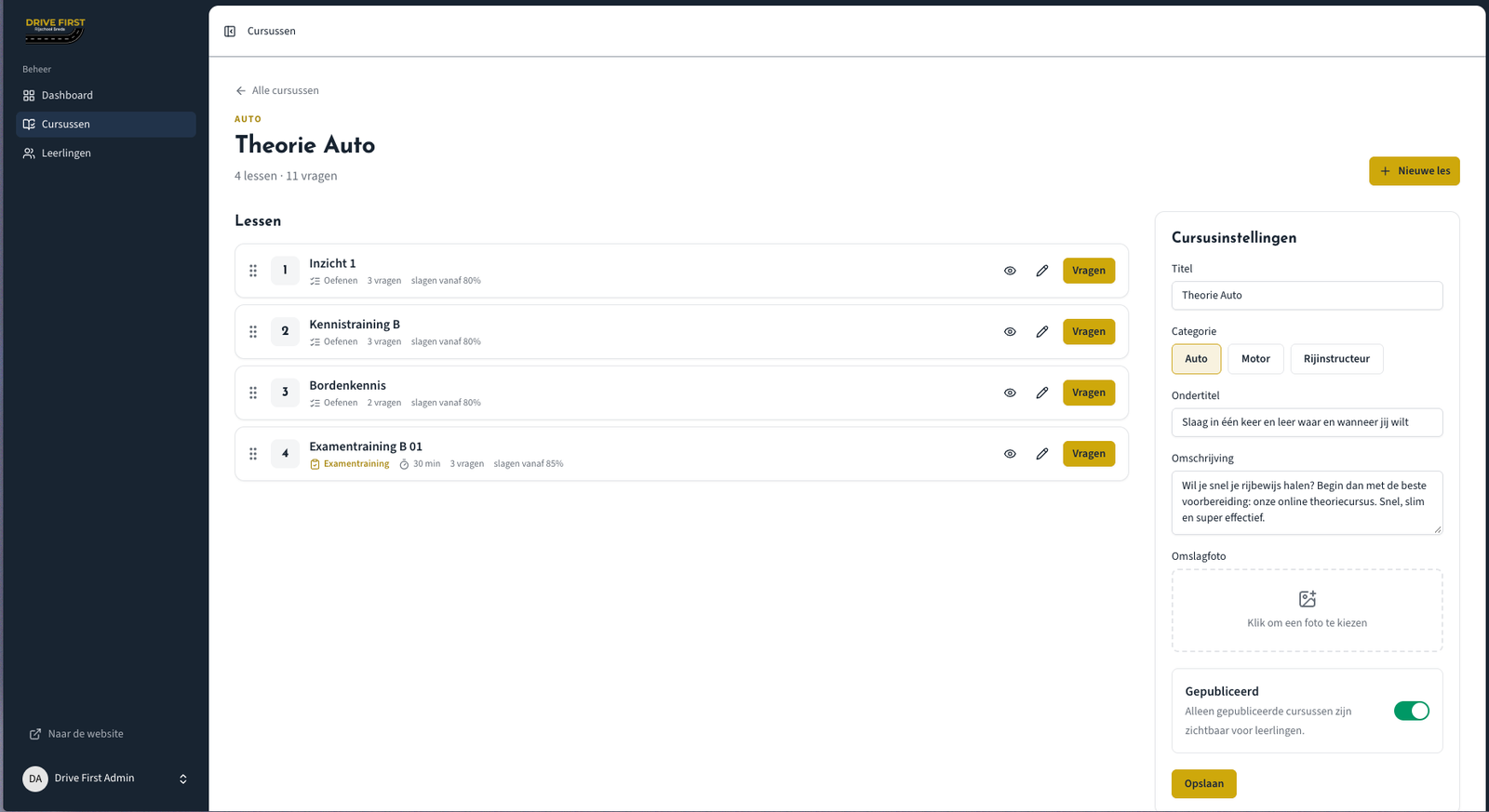Screen dimensions: 1489x812
Task: Open Vragen for Bordenkennis
Action: coord(1089,393)
